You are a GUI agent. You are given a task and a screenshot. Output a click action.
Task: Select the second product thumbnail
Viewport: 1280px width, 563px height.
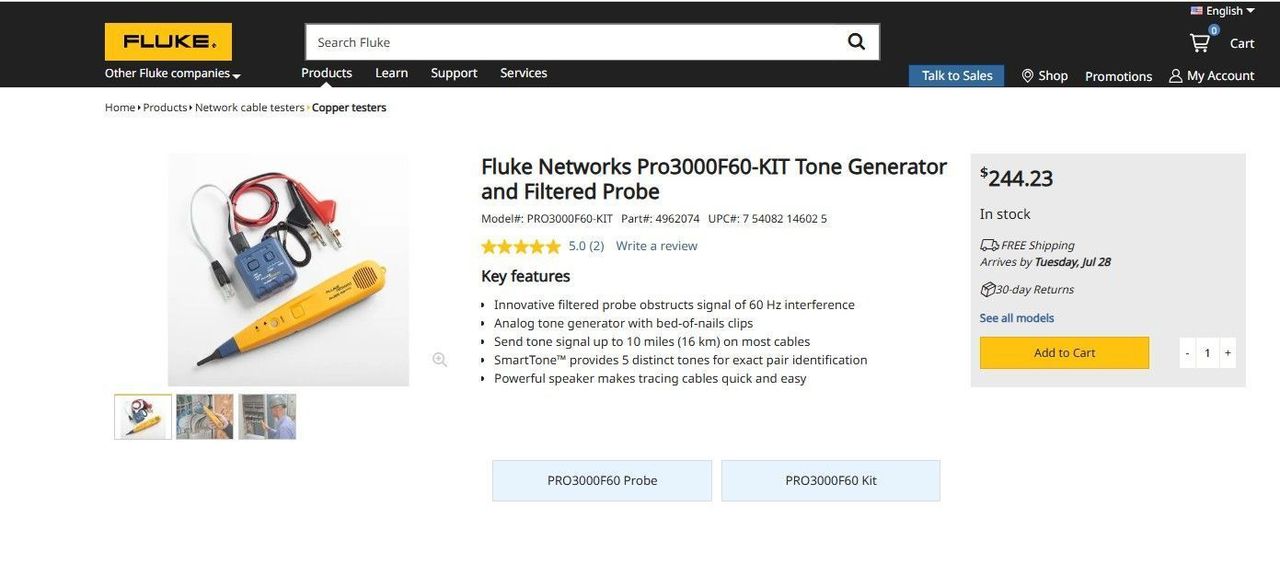tap(205, 416)
